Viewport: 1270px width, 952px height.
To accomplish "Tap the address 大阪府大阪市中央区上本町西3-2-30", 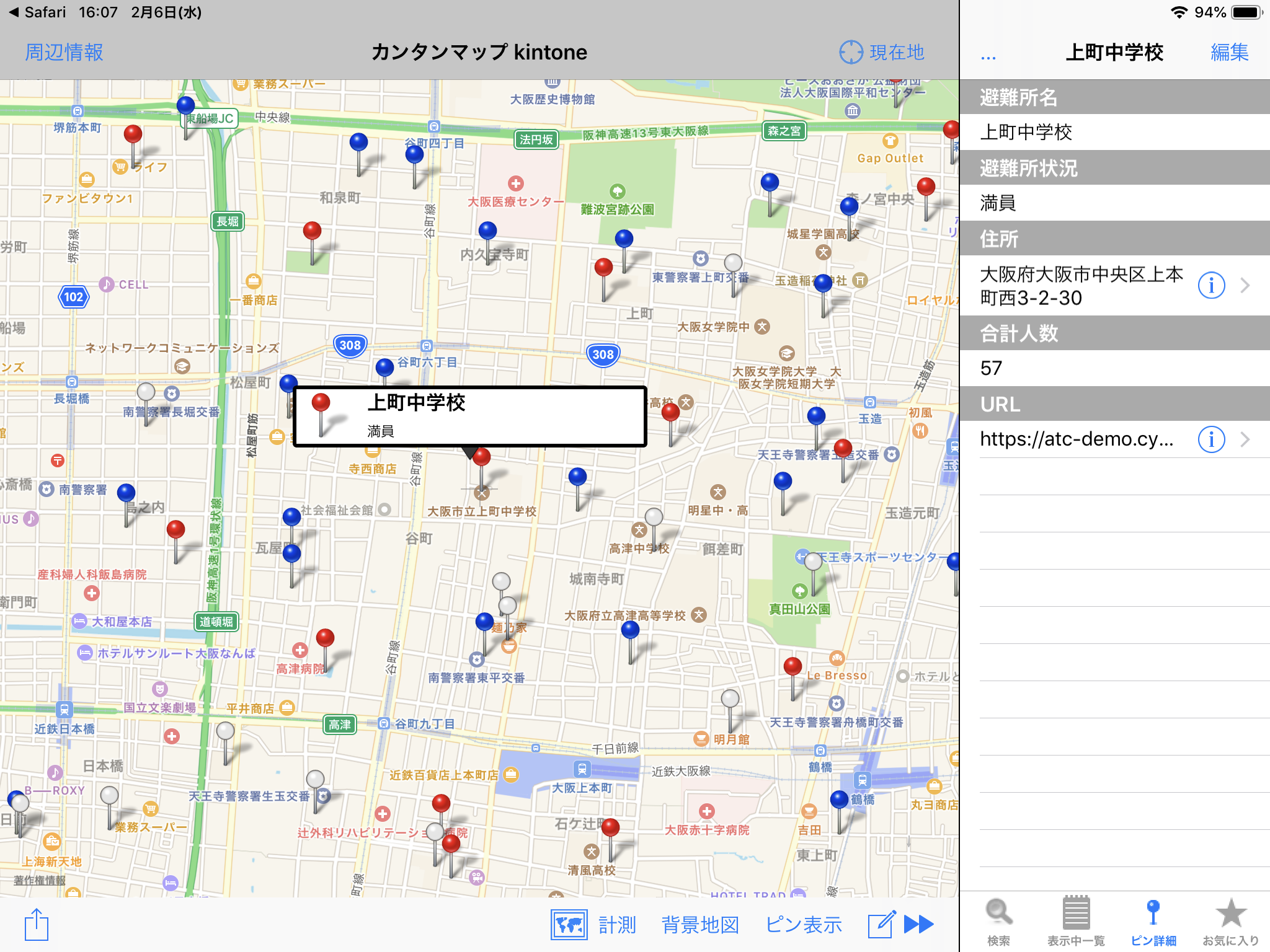I will coord(1081,286).
